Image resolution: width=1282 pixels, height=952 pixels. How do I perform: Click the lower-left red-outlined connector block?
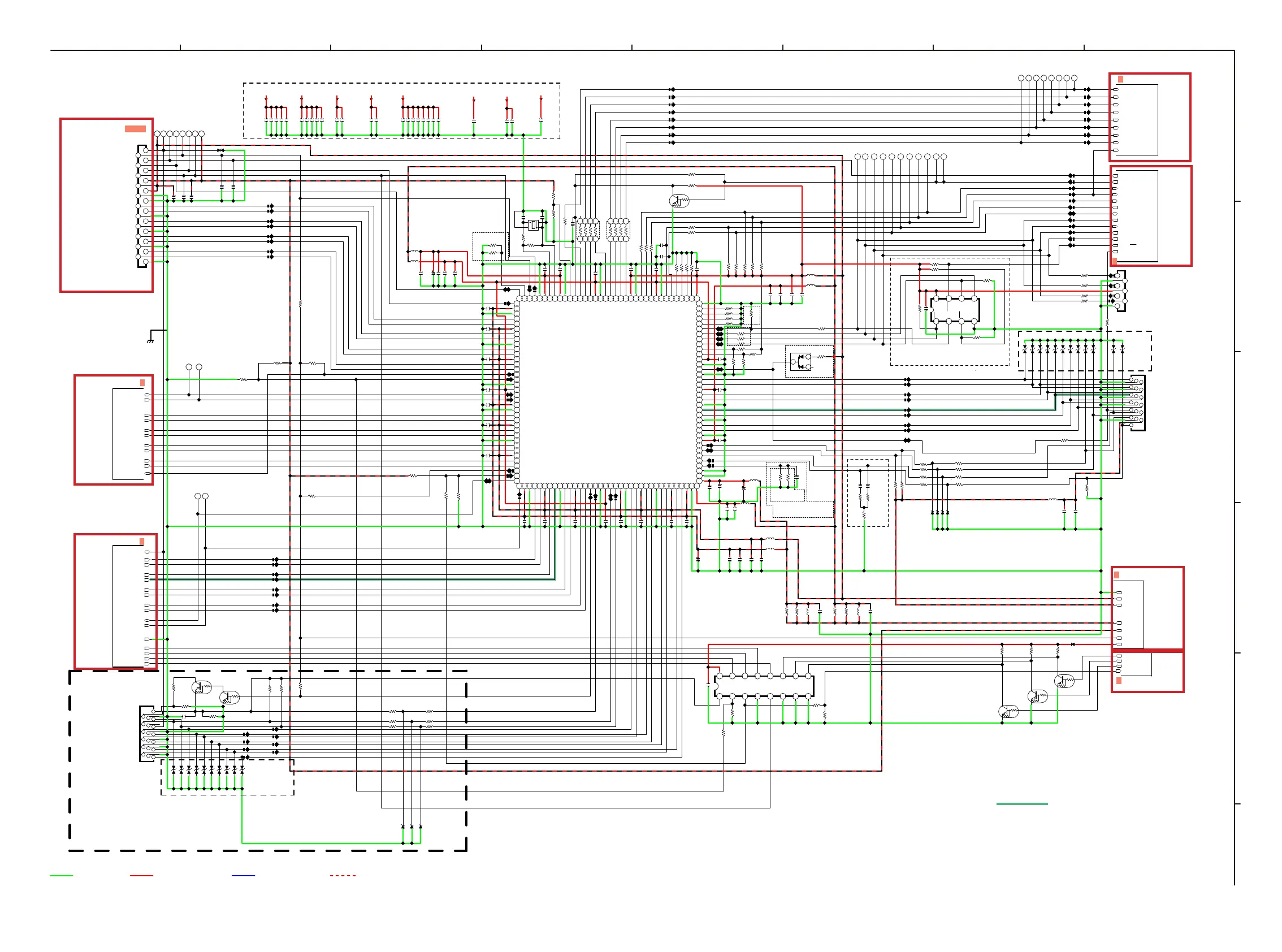click(x=115, y=602)
